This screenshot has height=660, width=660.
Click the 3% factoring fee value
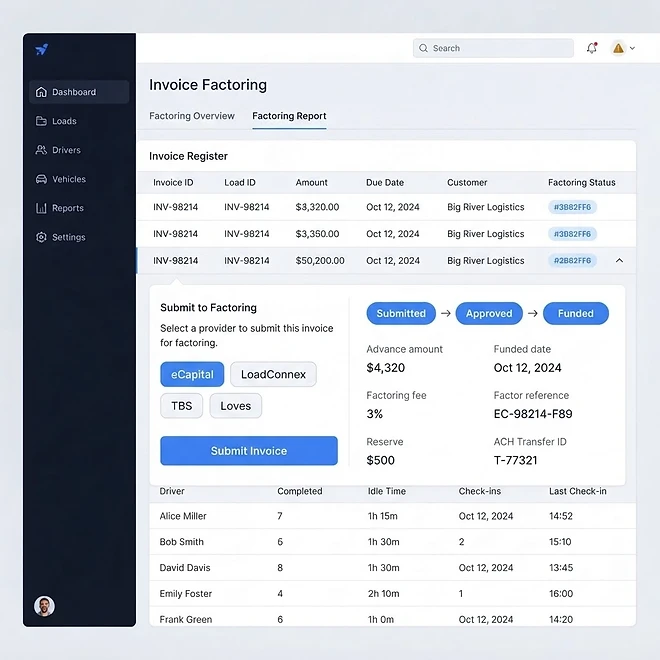(x=375, y=414)
